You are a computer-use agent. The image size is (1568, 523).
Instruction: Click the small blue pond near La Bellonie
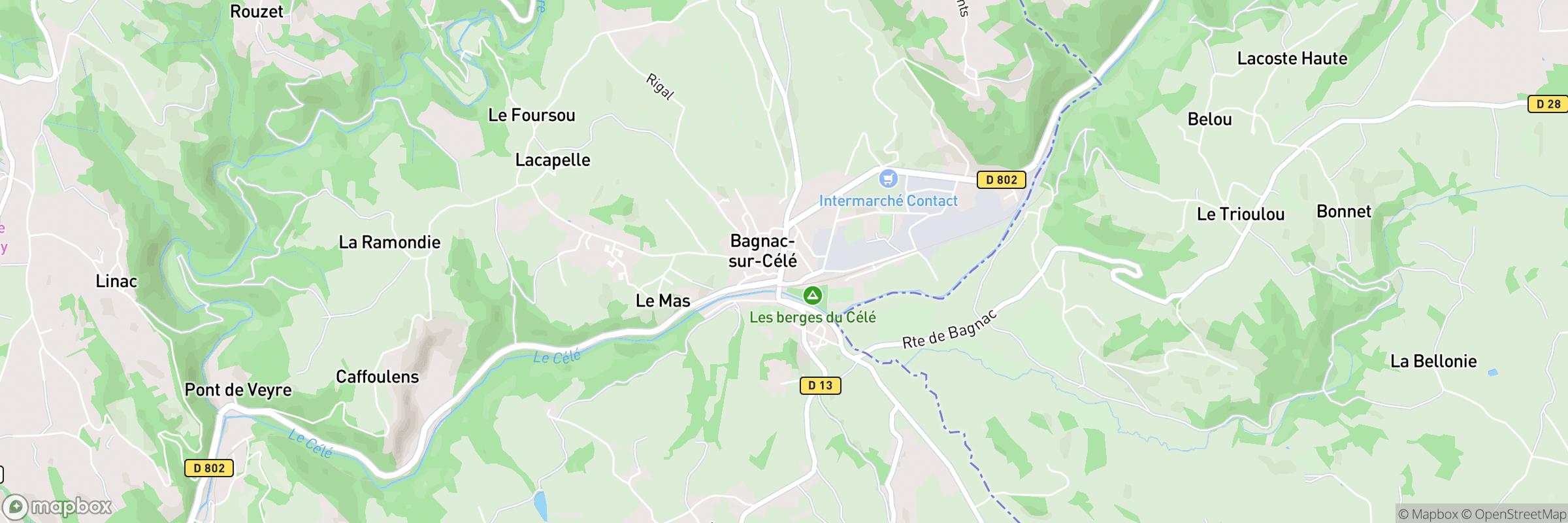pos(1492,373)
